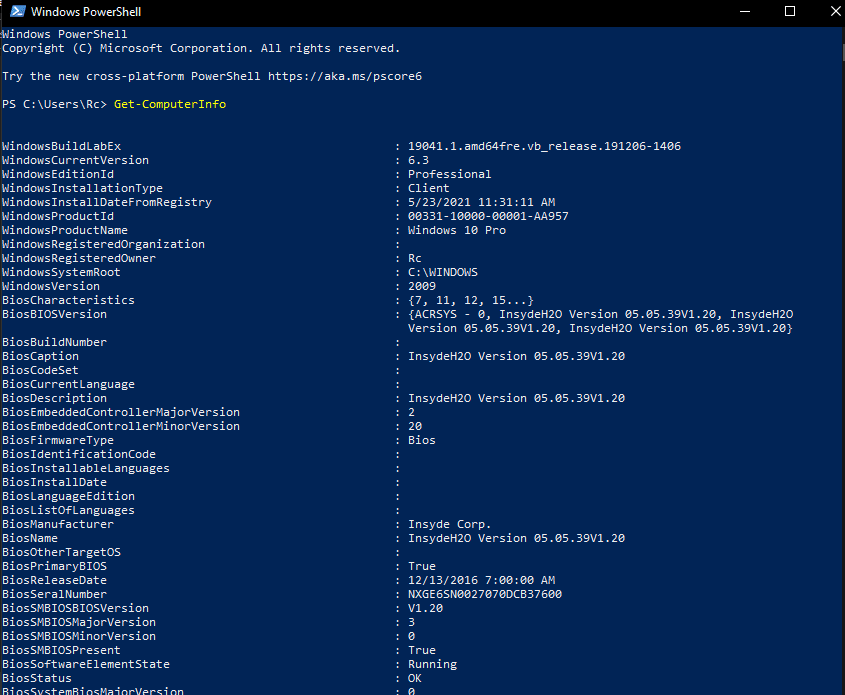Click the 'Windows PowerShell' title bar text
Screen dimensions: 845x695
pos(86,11)
